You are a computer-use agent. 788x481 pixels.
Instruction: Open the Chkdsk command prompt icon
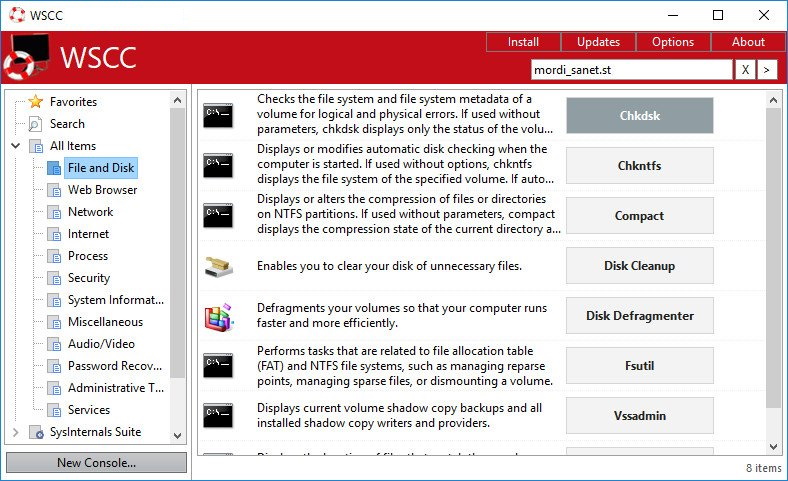[218, 116]
